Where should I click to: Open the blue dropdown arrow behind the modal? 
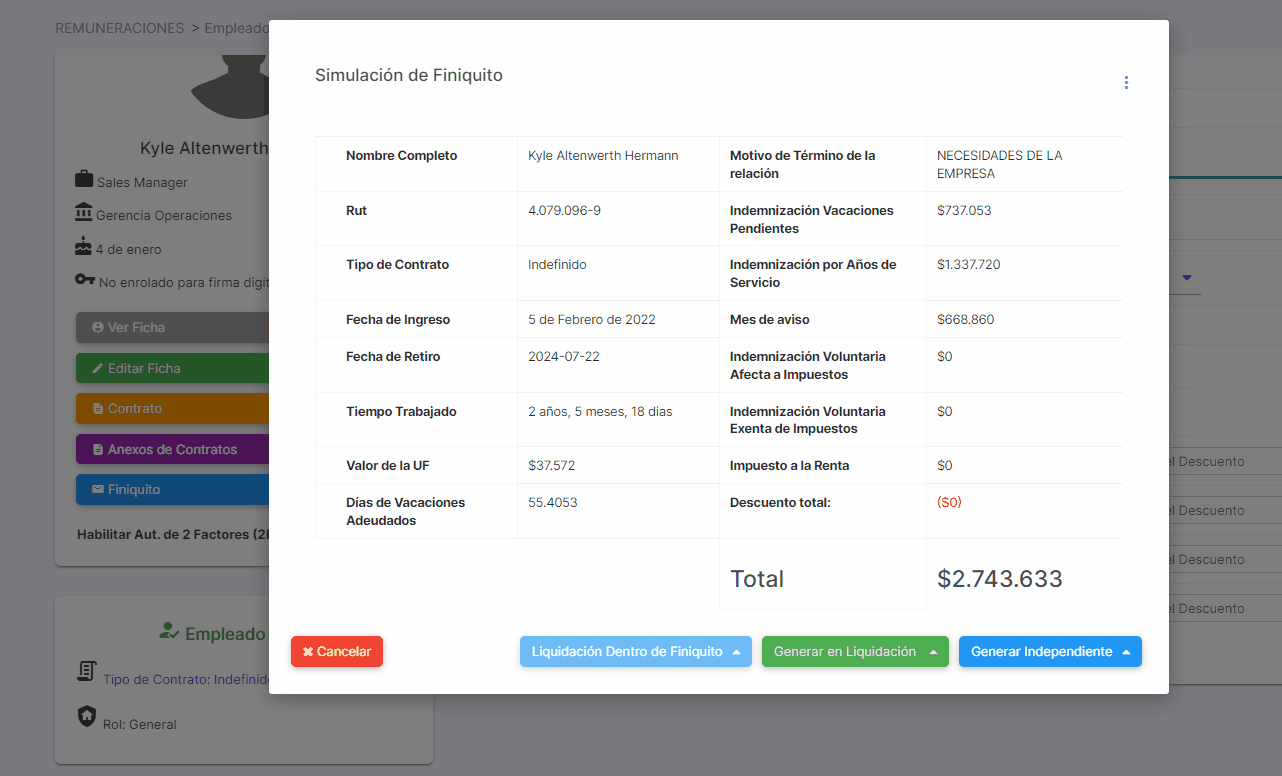click(1187, 278)
